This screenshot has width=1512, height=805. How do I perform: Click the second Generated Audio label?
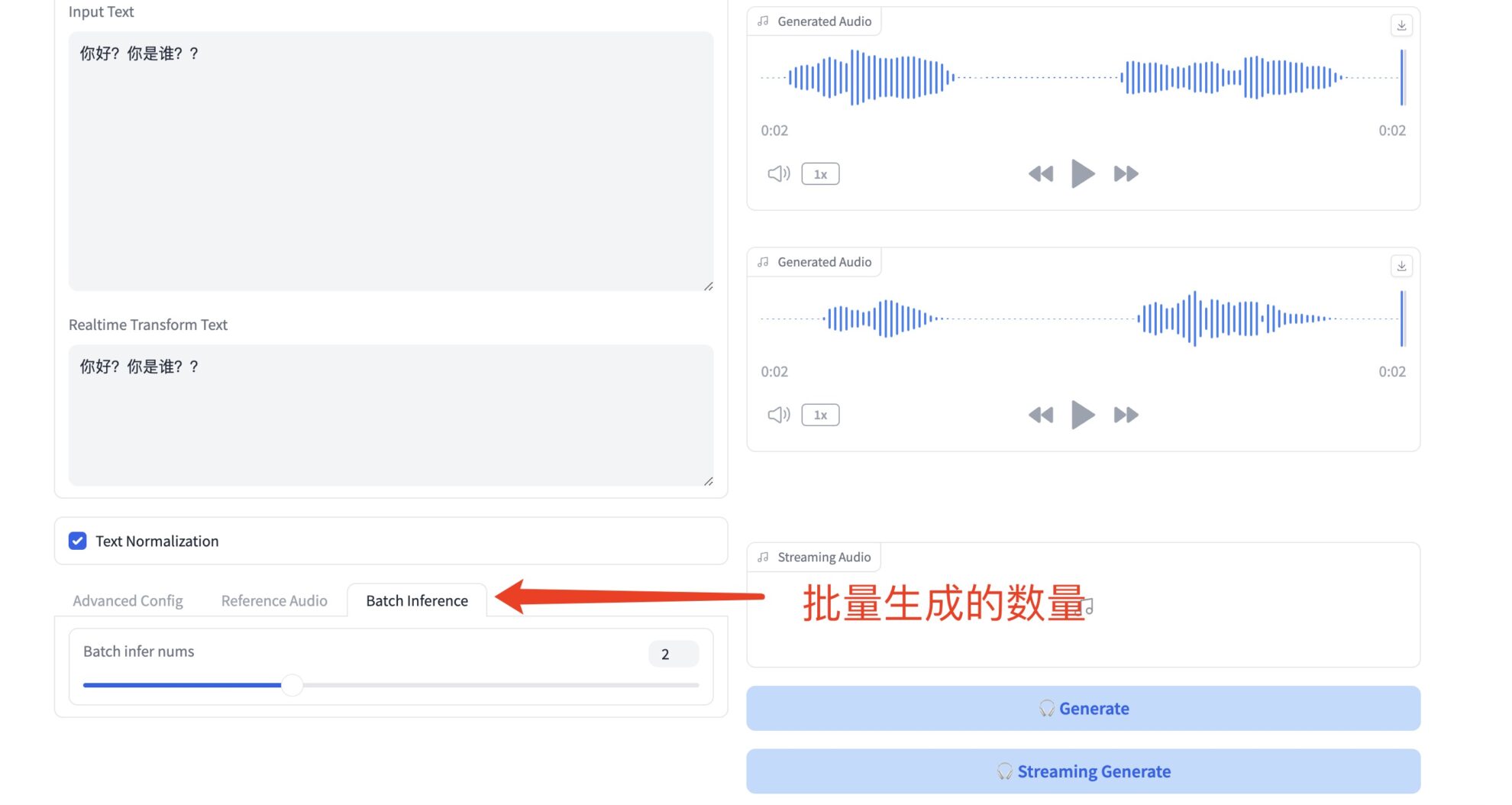pyautogui.click(x=825, y=262)
